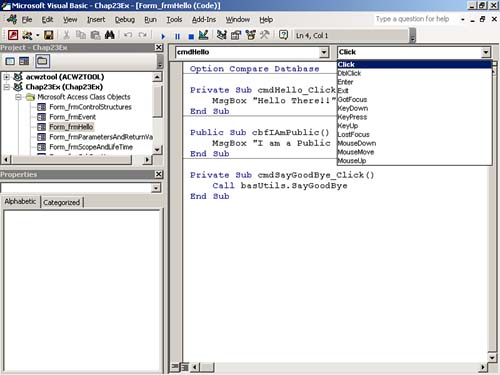
Task: Choose LostFocus from procedure list
Action: (414, 134)
